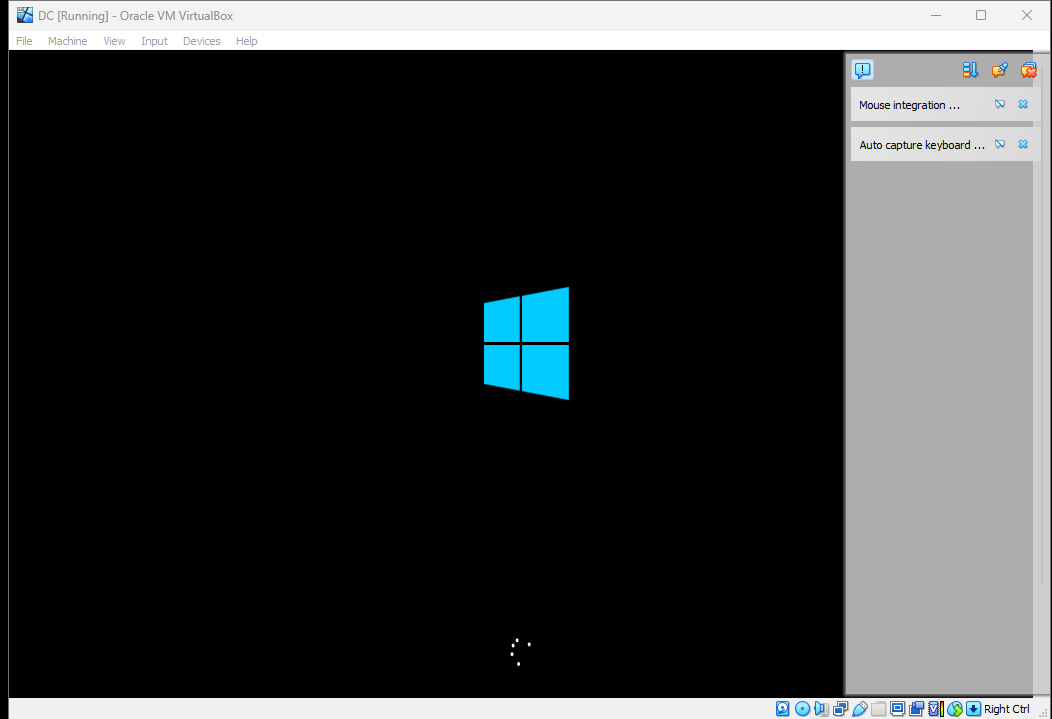
Task: Click the USB devices status icon
Action: point(860,709)
